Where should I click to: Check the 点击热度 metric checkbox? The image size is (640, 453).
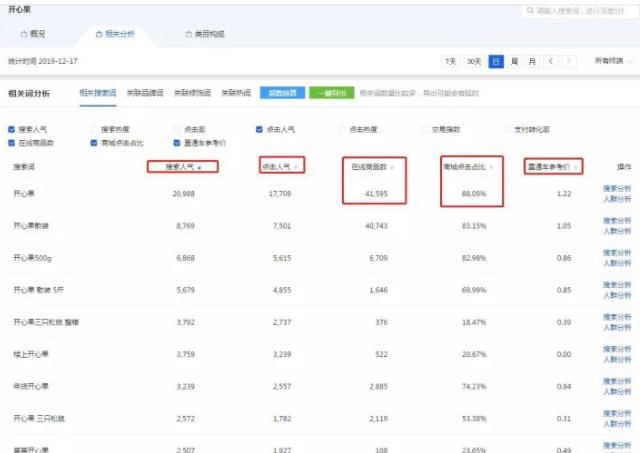click(342, 129)
